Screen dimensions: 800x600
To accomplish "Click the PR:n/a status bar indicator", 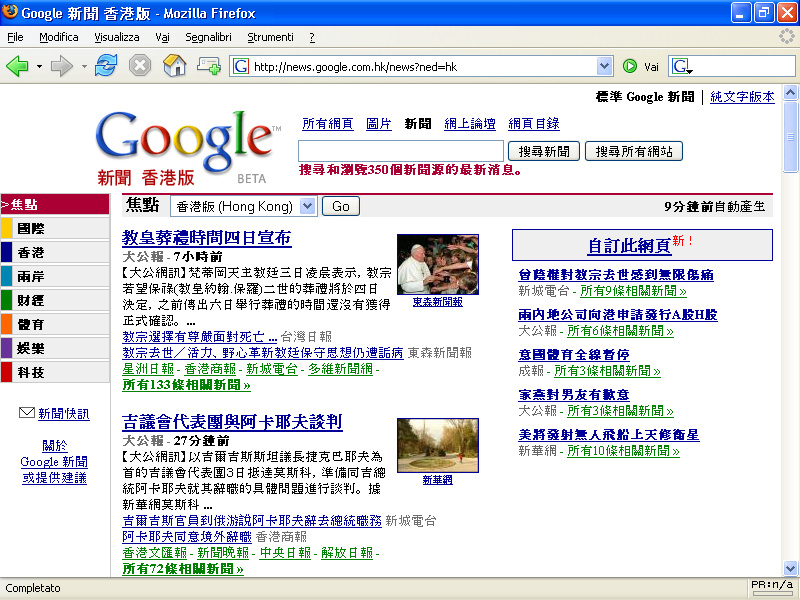I will pyautogui.click(x=772, y=587).
